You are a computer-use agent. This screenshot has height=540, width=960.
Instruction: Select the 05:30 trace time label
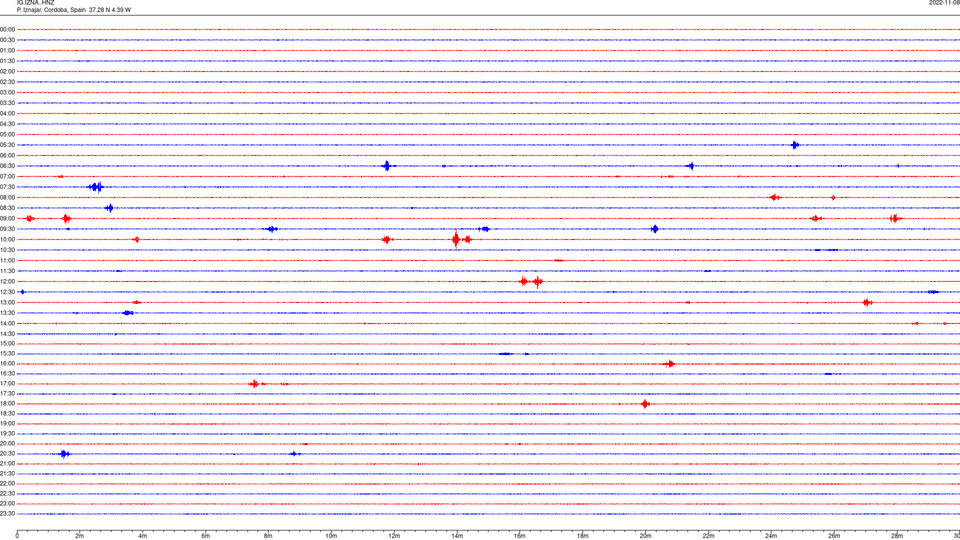tap(7, 145)
